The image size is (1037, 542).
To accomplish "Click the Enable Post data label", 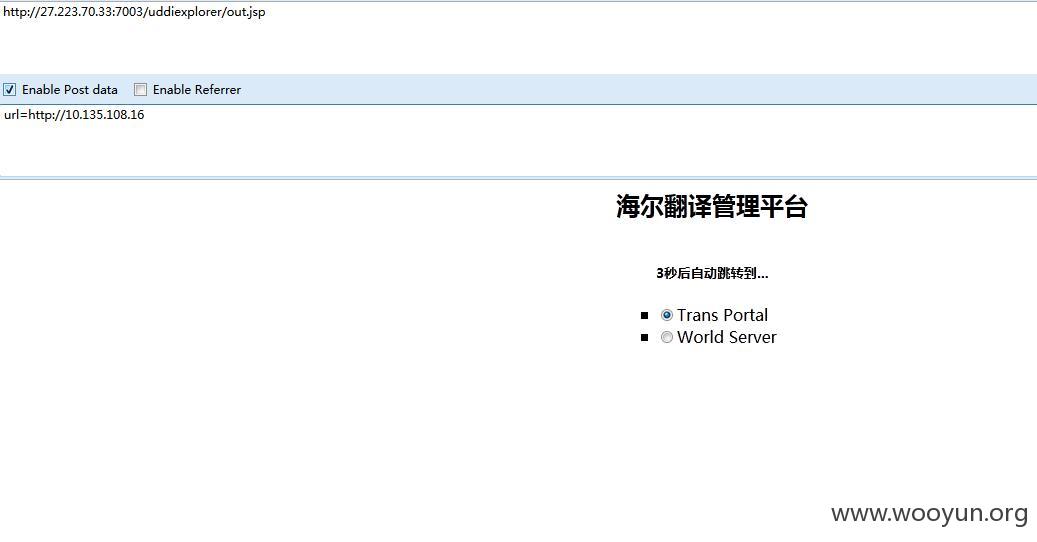I will pyautogui.click(x=70, y=89).
